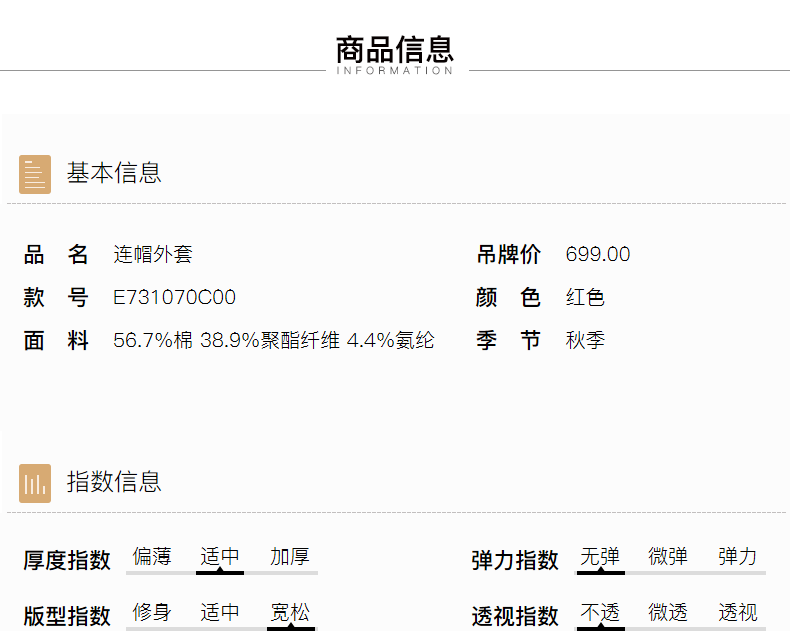Image resolution: width=790 pixels, height=631 pixels.
Task: Select the season value 秋季
Action: click(585, 340)
